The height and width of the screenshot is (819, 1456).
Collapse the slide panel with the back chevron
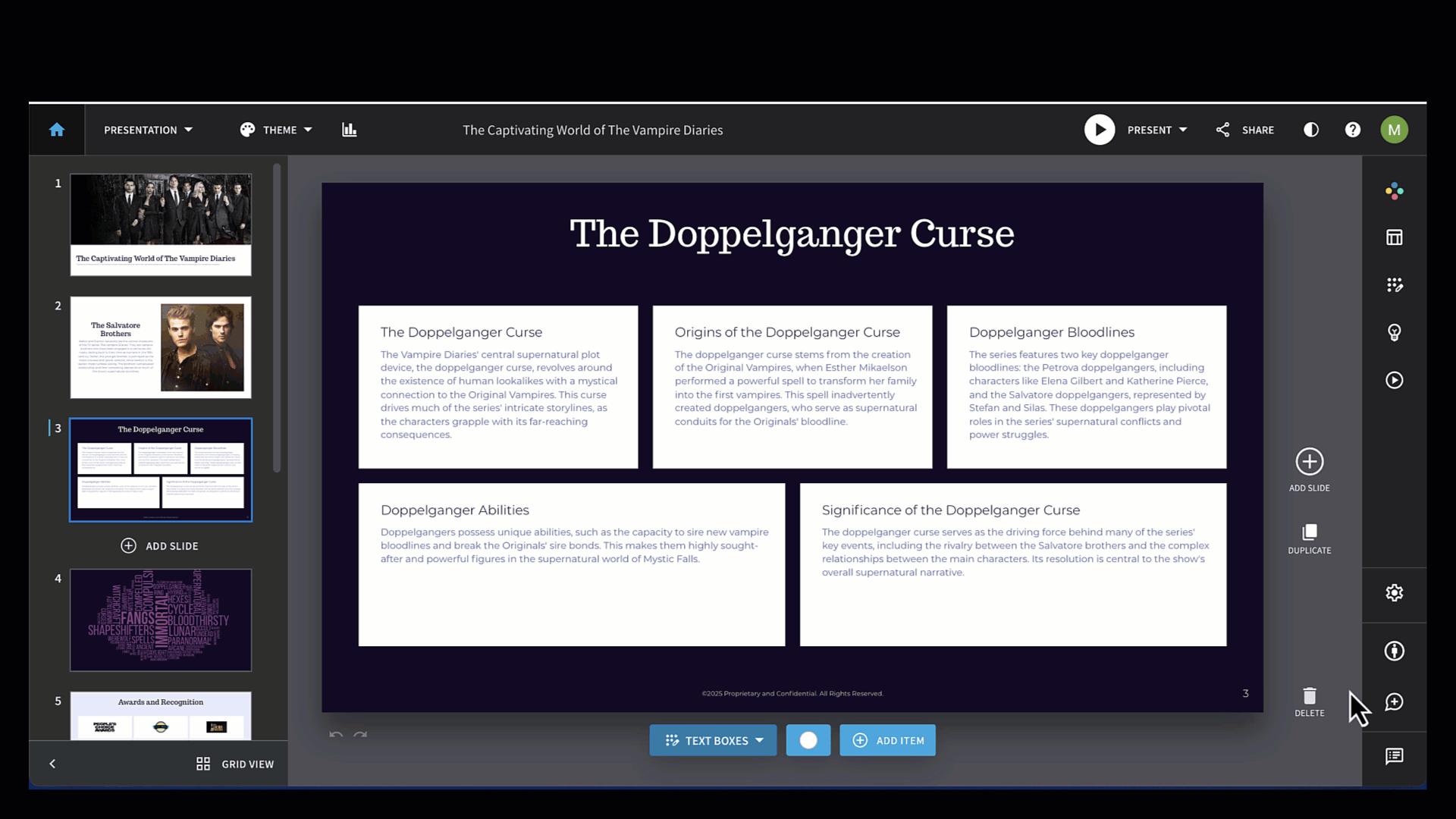(x=52, y=764)
